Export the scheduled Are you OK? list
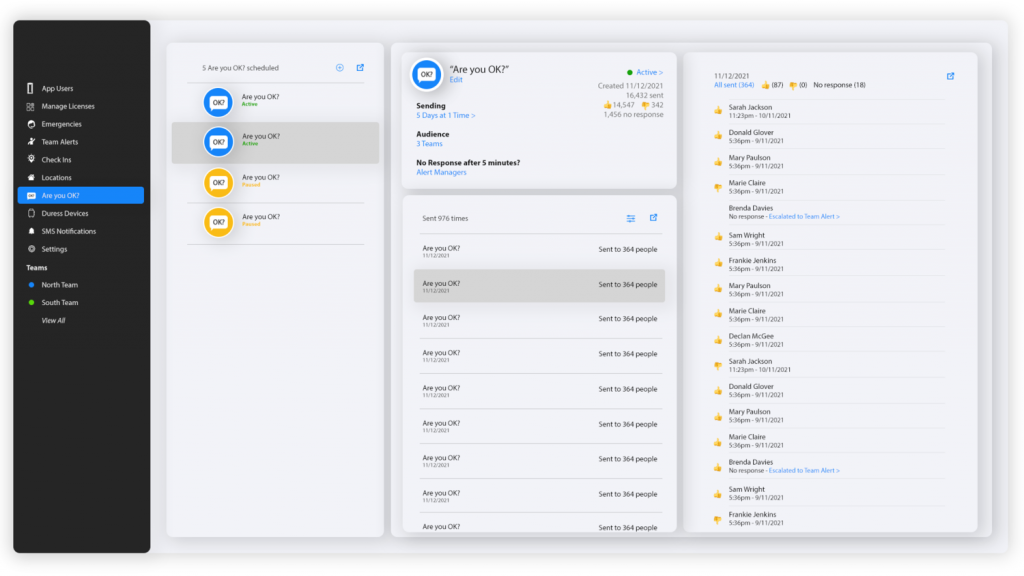The image size is (1024, 576). tap(360, 68)
